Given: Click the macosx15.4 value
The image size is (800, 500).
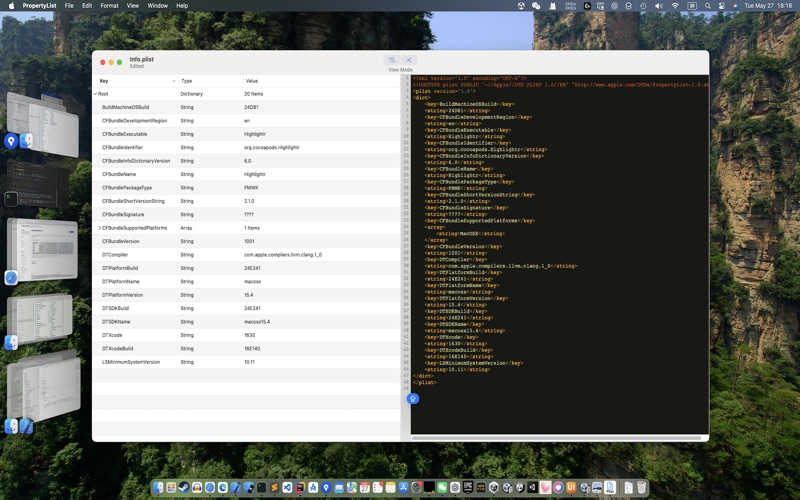Looking at the screenshot, I should (x=257, y=322).
